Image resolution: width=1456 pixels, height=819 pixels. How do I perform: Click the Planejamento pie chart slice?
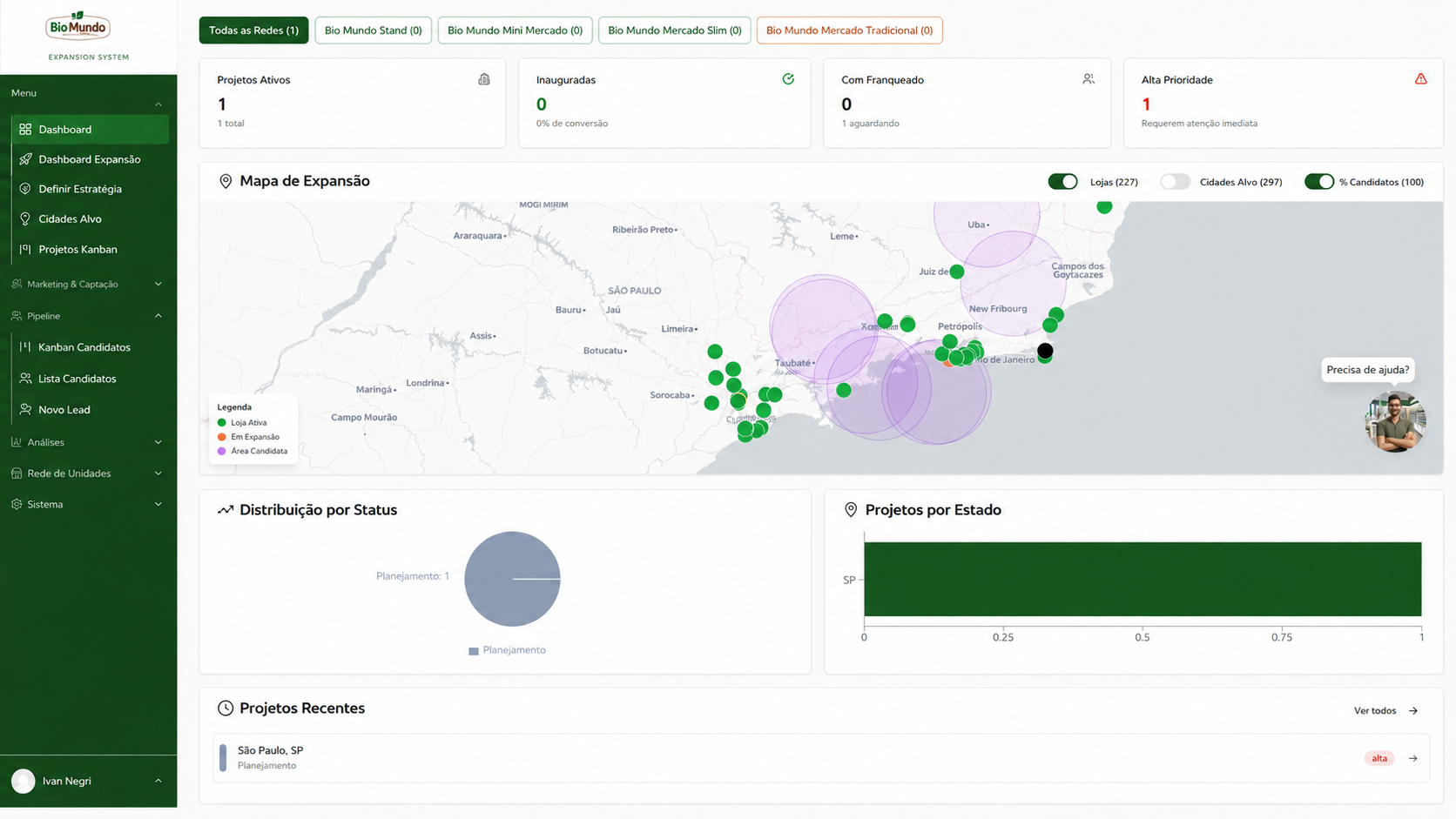(x=512, y=579)
